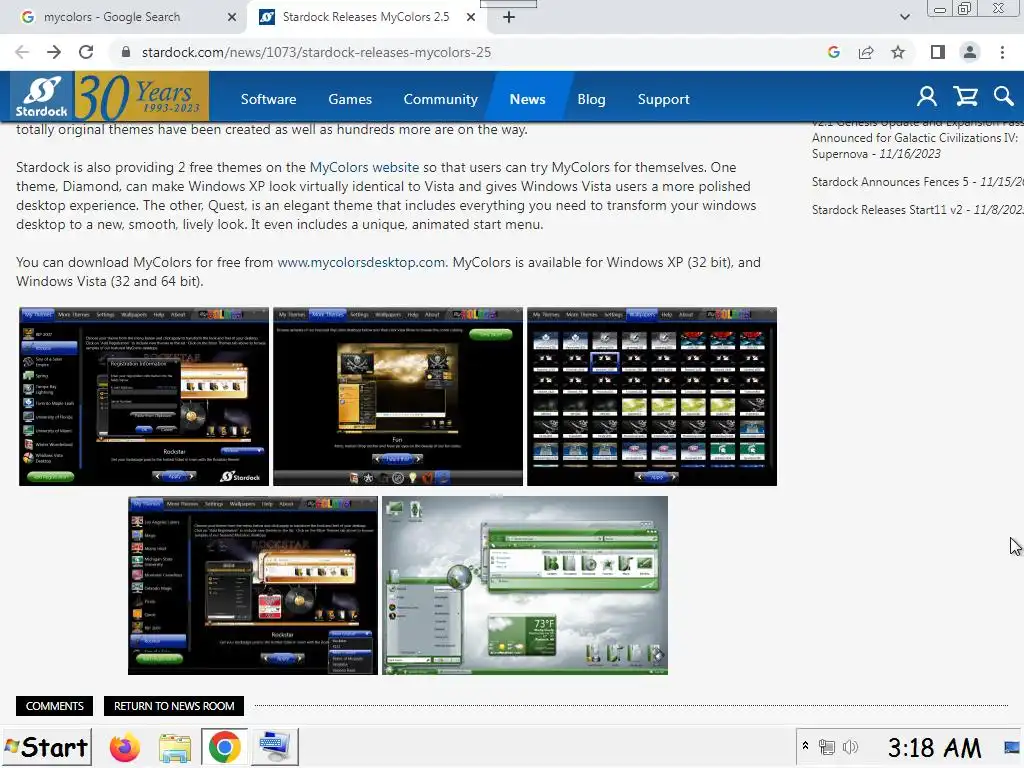Screen dimensions: 1024x768
Task: View site information via the padlock icon
Action: point(126,52)
